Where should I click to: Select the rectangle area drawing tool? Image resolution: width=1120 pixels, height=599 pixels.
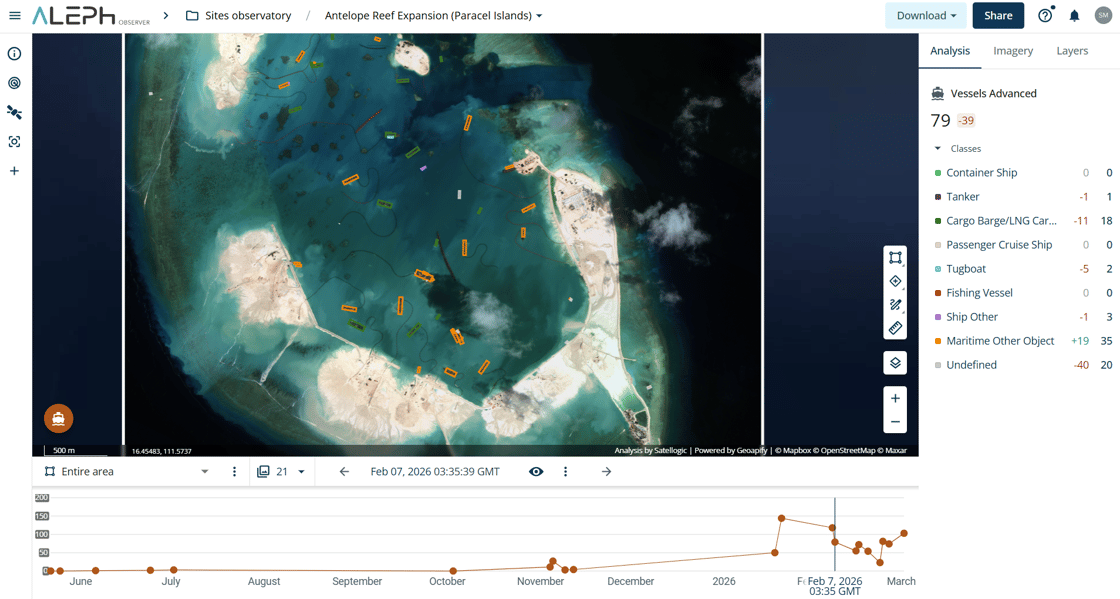click(895, 258)
